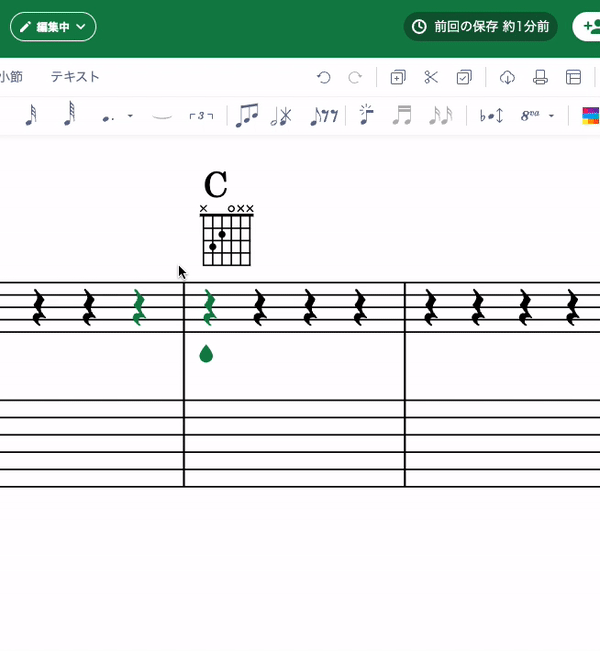Toggle the dotted note option
The height and width of the screenshot is (651, 600).
(108, 119)
